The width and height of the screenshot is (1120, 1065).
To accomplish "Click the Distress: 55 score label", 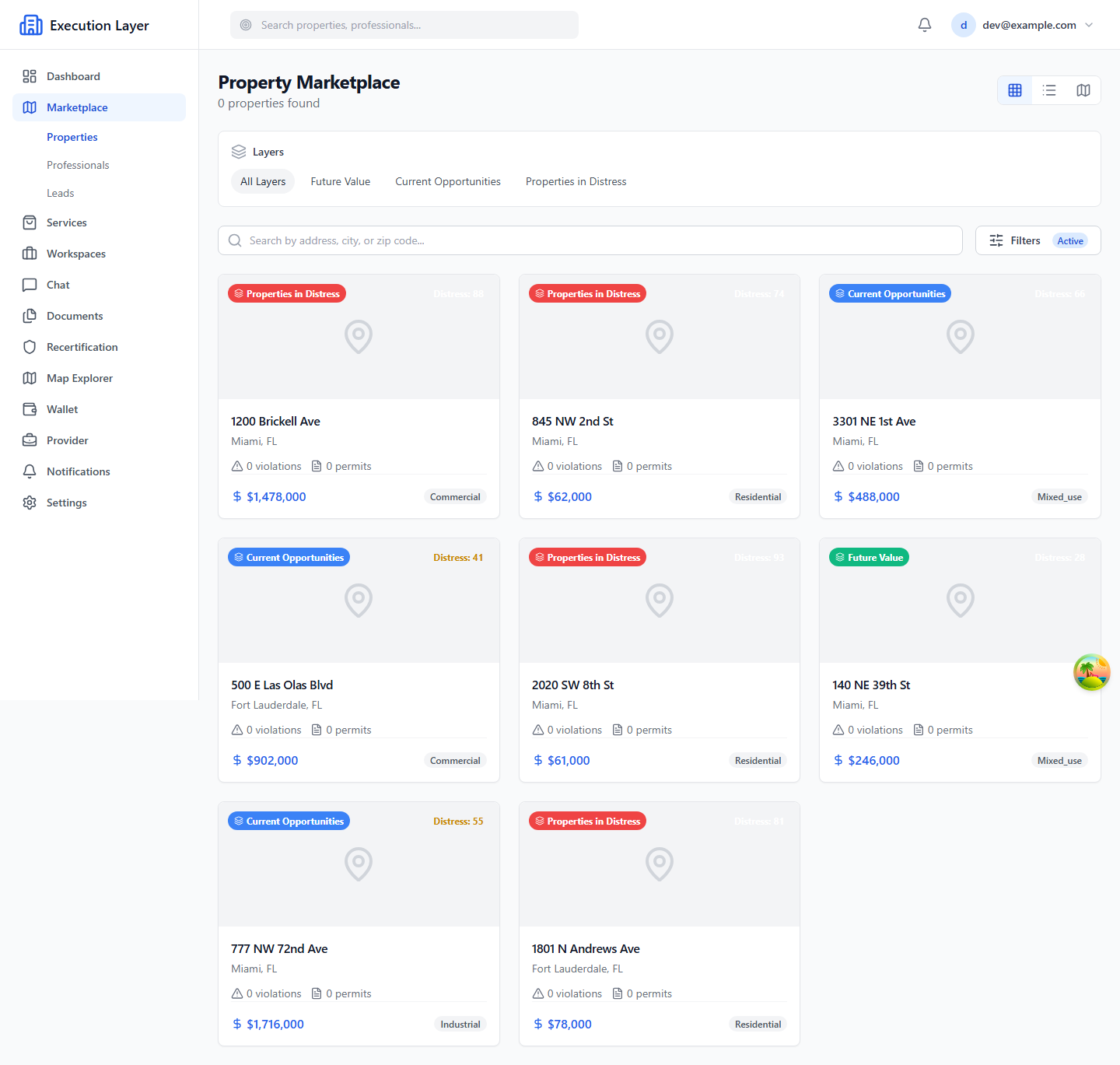I will pyautogui.click(x=458, y=821).
